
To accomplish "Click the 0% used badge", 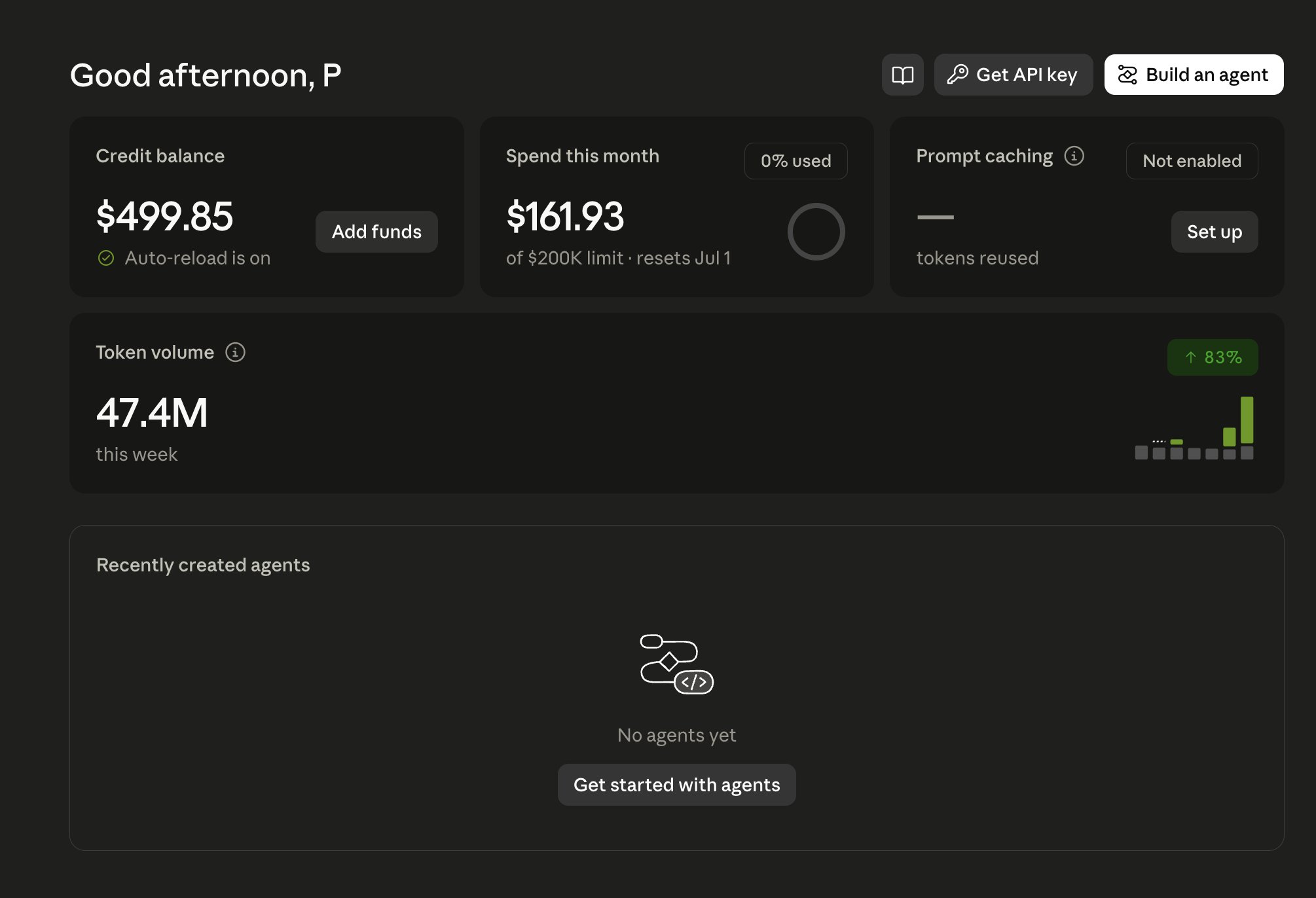I will (795, 161).
